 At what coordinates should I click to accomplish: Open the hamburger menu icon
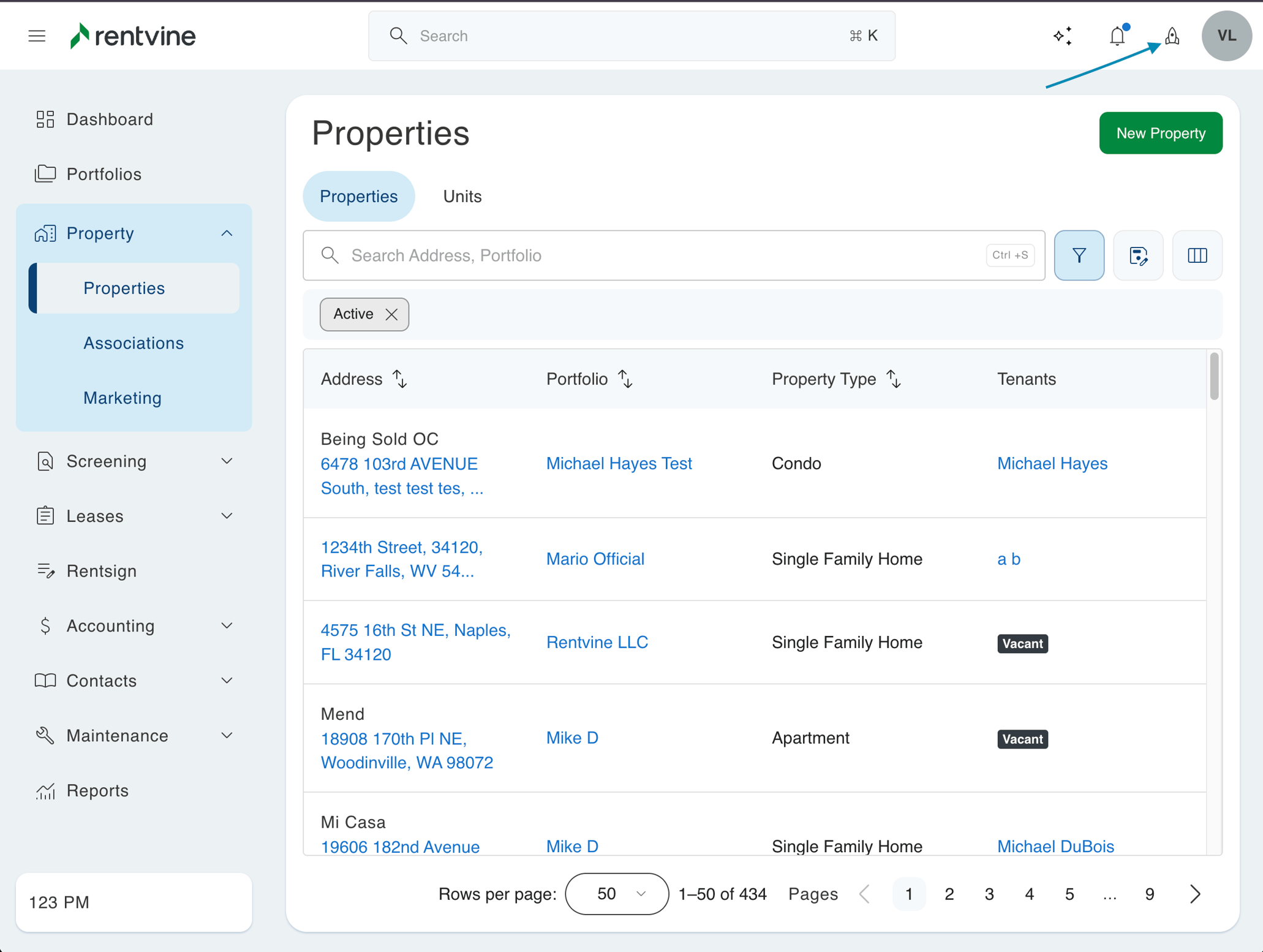(x=37, y=36)
